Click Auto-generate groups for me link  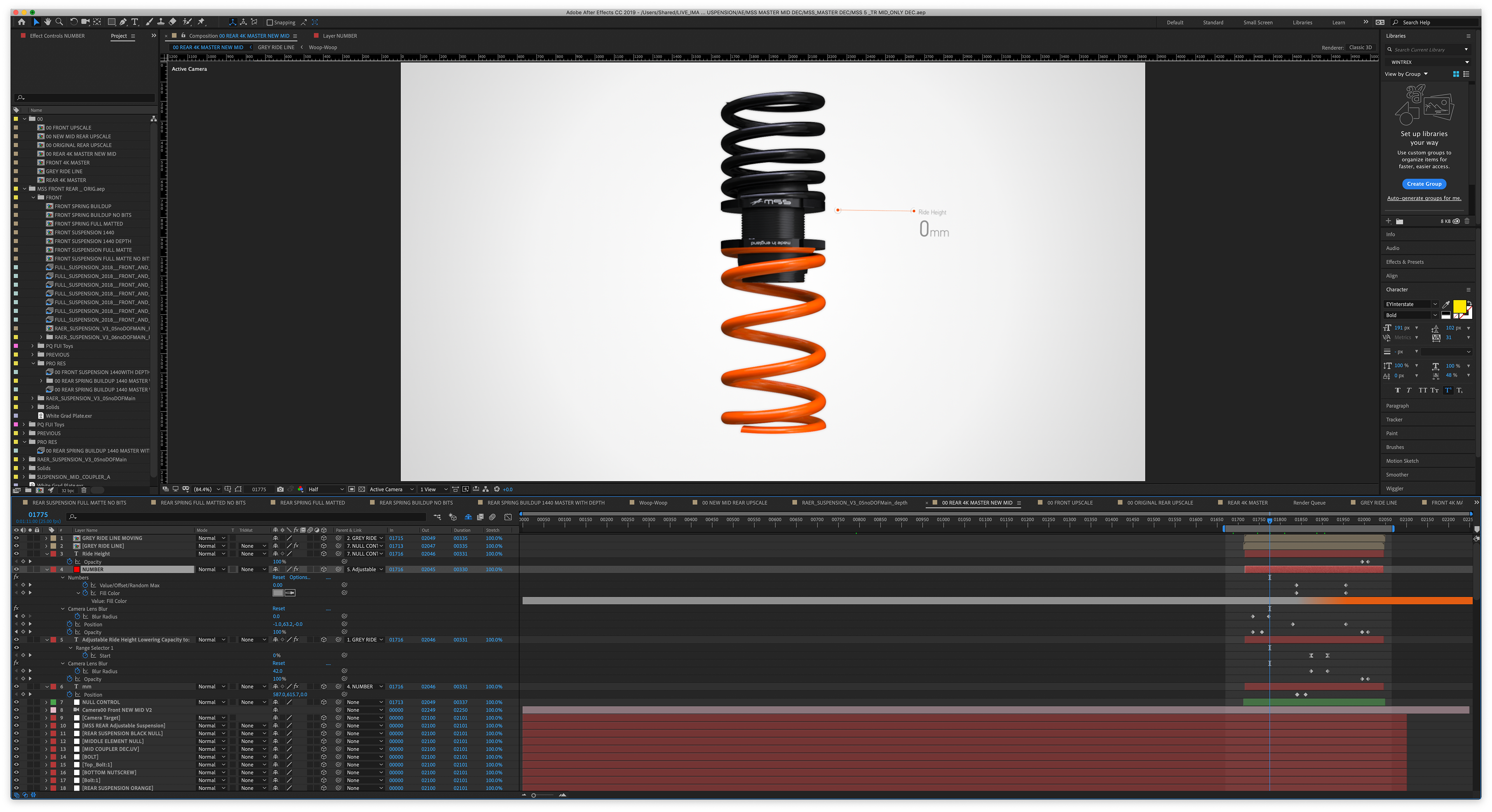point(1424,198)
